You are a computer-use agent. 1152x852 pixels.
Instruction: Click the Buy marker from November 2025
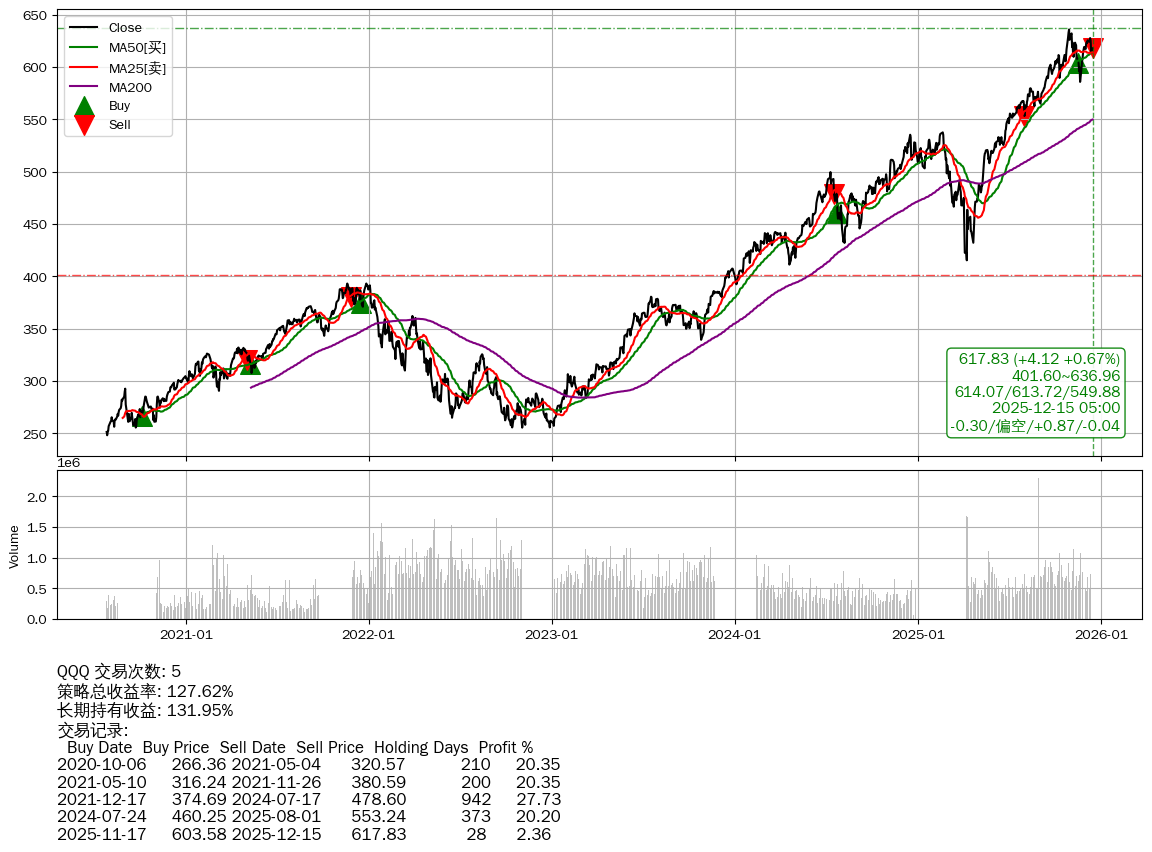(x=1077, y=64)
